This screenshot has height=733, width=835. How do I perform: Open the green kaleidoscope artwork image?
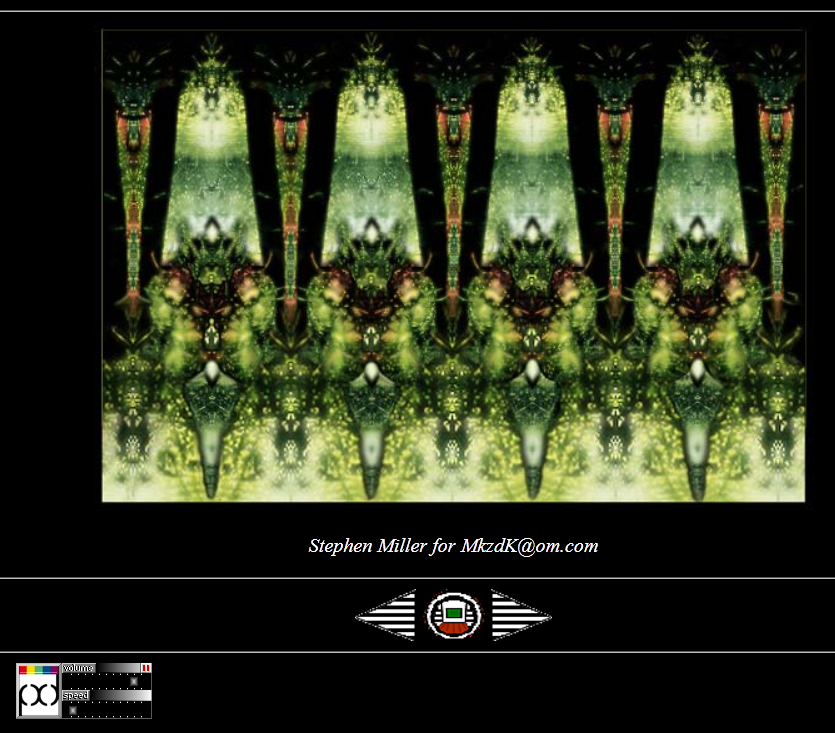coord(453,266)
